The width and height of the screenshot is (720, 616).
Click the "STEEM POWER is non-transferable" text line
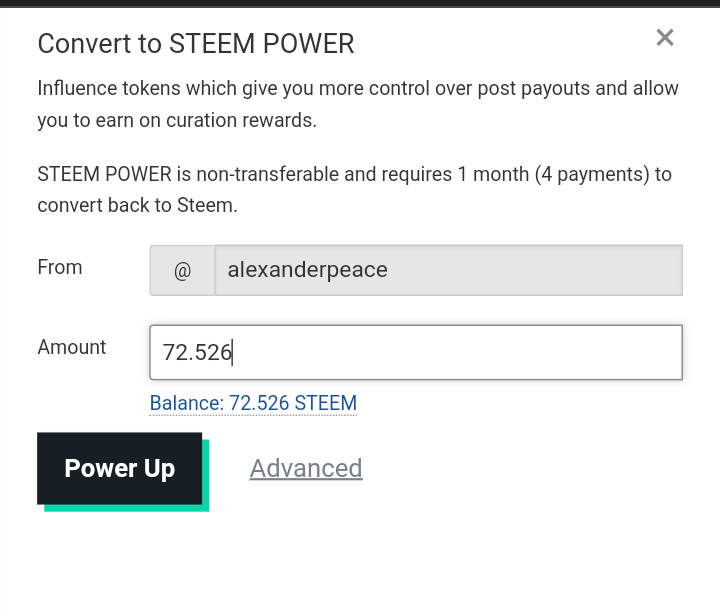point(354,174)
